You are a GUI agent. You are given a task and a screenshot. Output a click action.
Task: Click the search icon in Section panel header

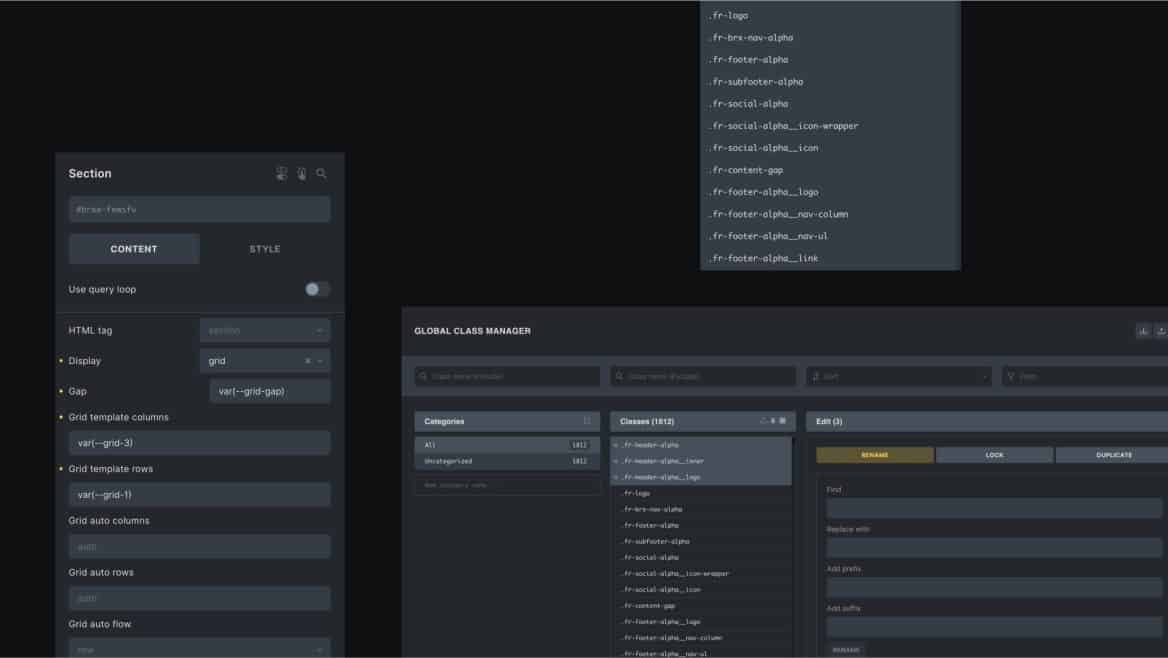click(x=321, y=174)
